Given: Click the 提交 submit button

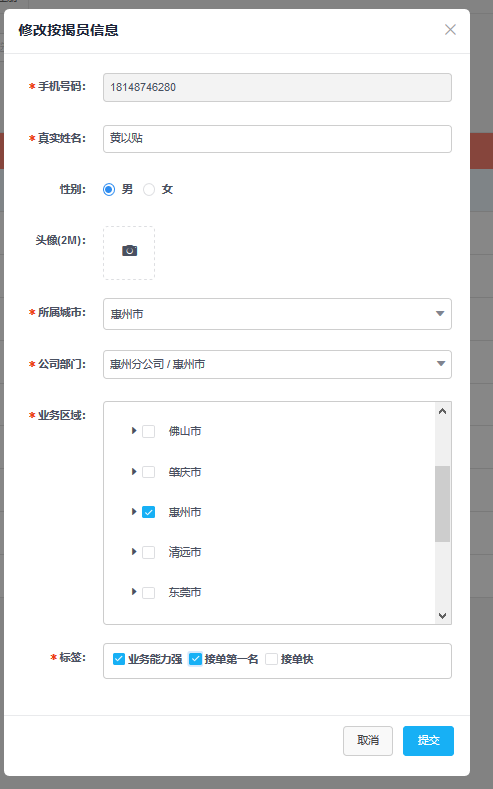Looking at the screenshot, I should coord(428,741).
